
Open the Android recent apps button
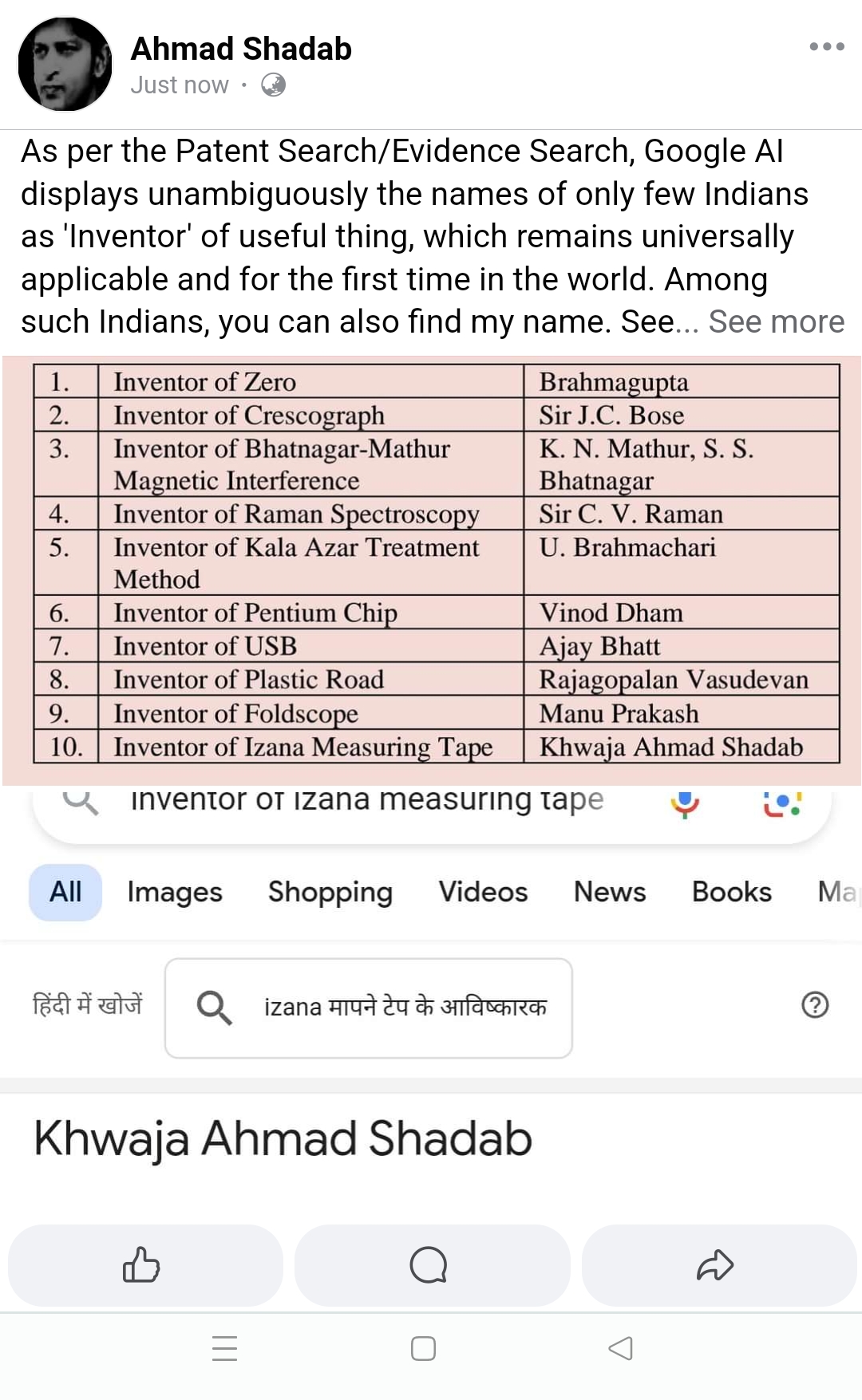click(224, 1348)
